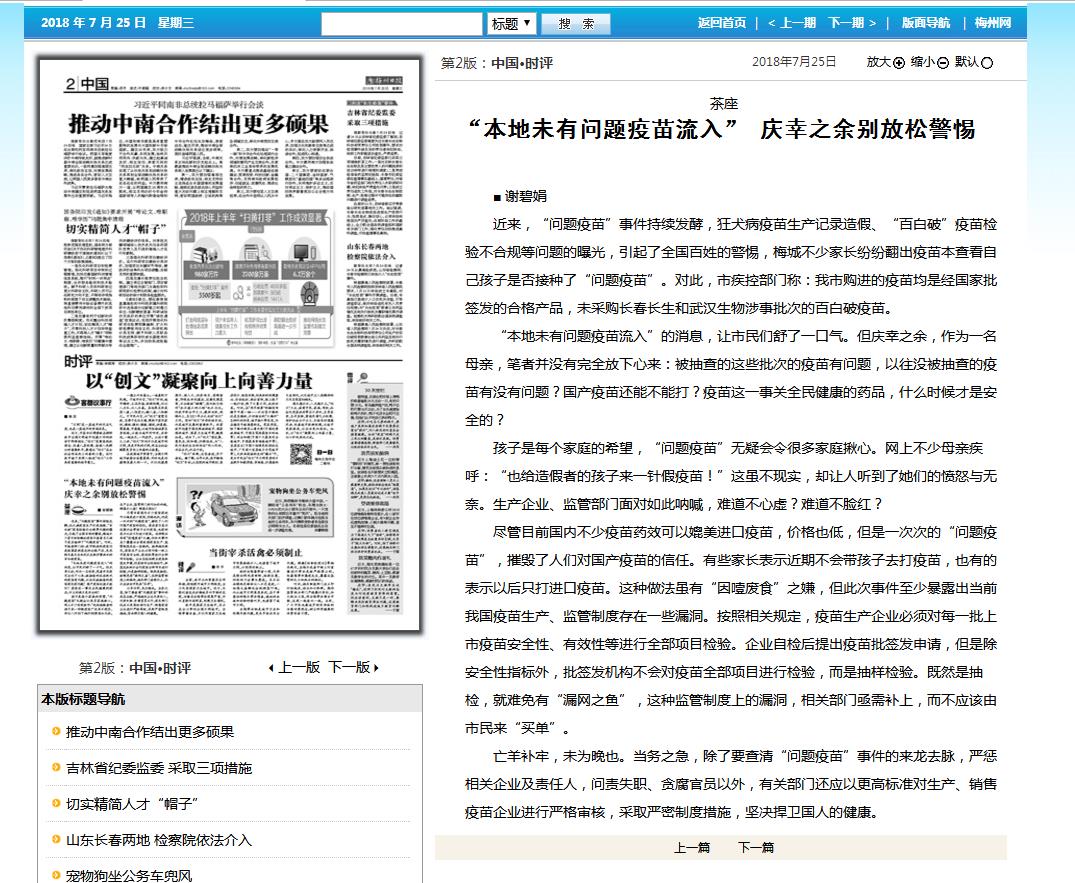Click the date text 2018年7月25日 星期三
1075x883 pixels.
[117, 23]
